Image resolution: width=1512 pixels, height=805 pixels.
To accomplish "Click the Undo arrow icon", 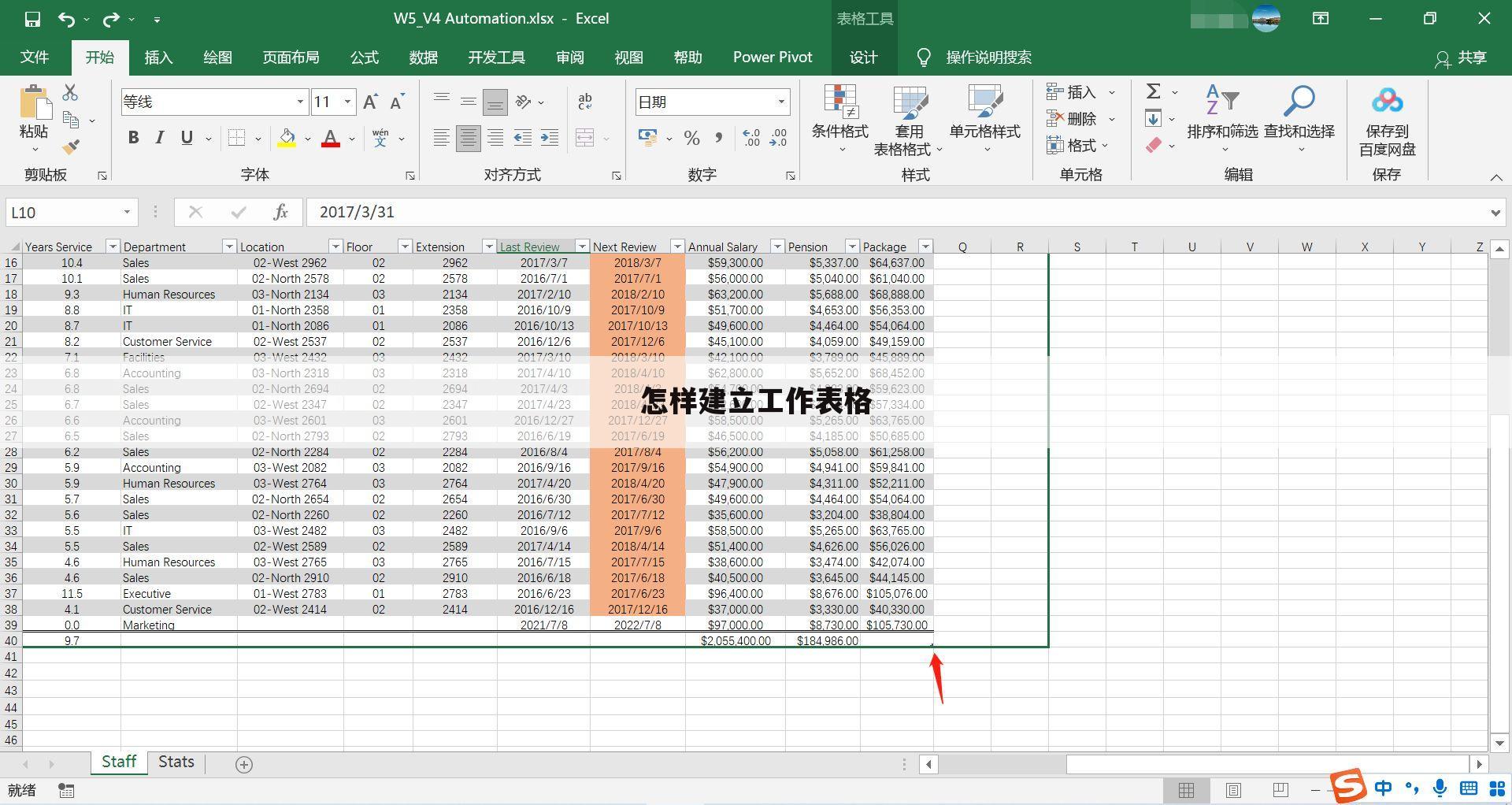I will (67, 19).
